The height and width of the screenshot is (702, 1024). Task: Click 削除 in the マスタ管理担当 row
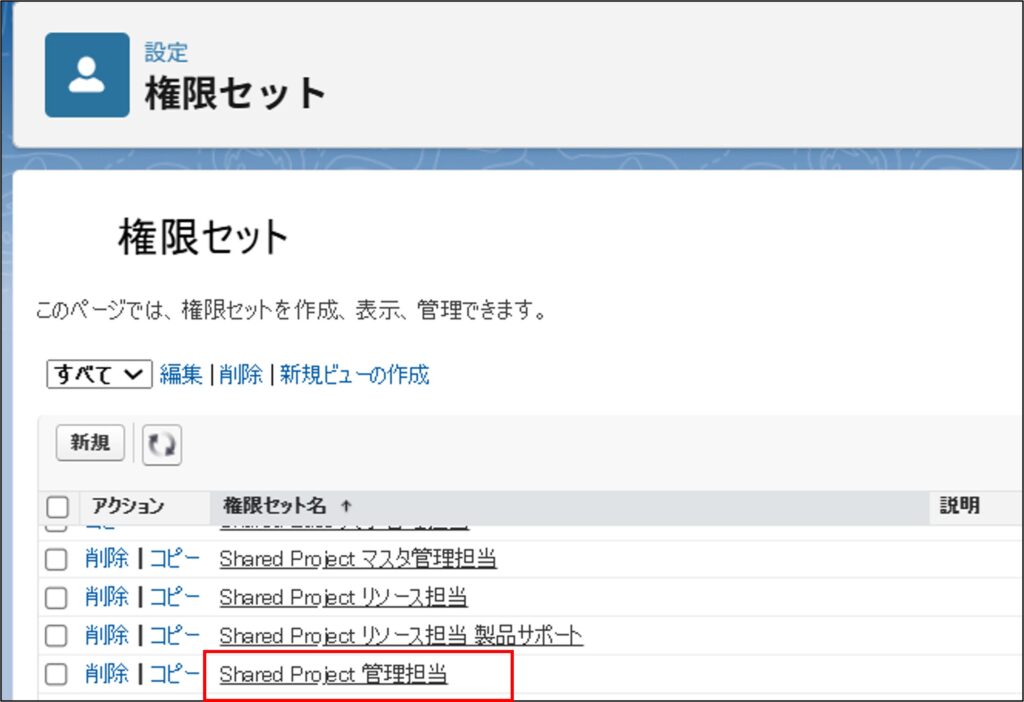[106, 559]
